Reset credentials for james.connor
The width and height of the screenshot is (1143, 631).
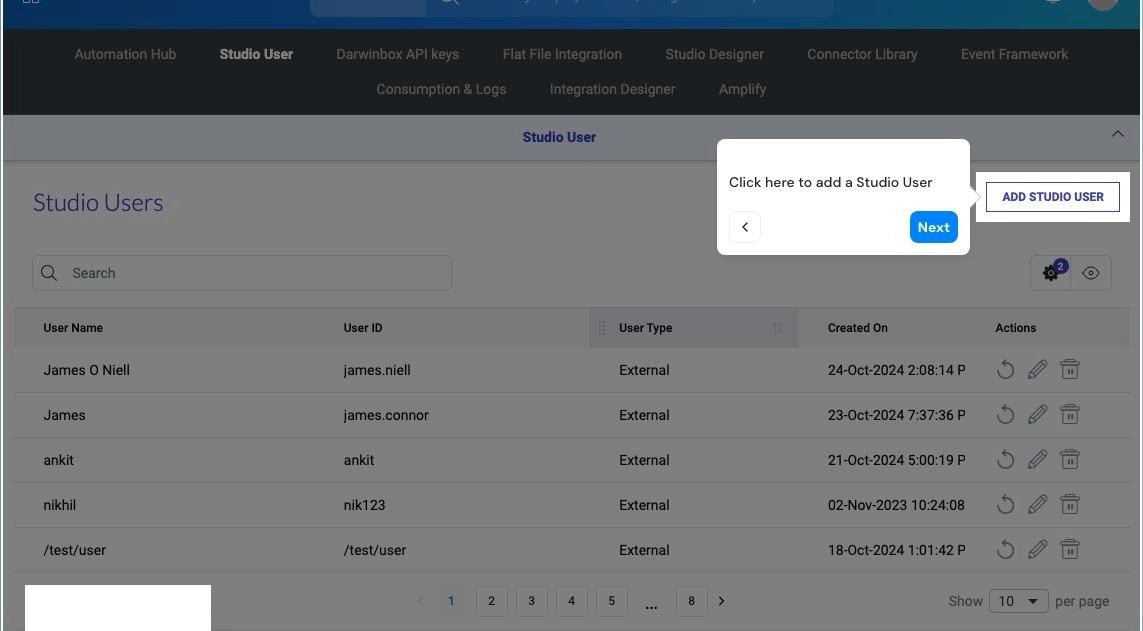click(1005, 415)
